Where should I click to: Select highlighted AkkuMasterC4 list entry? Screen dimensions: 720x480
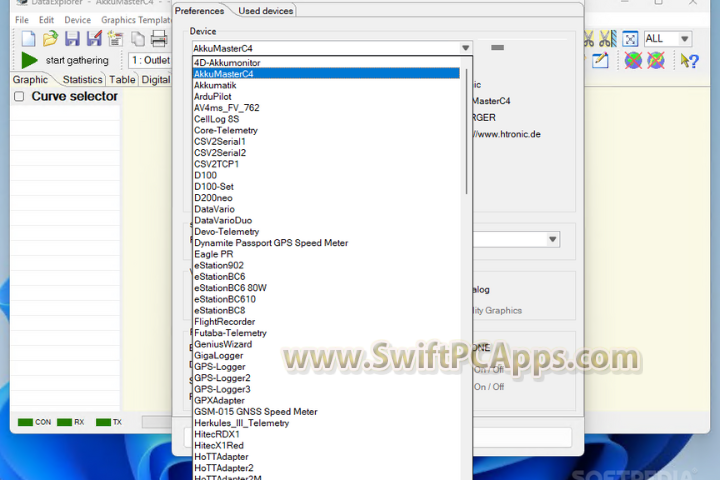point(326,74)
